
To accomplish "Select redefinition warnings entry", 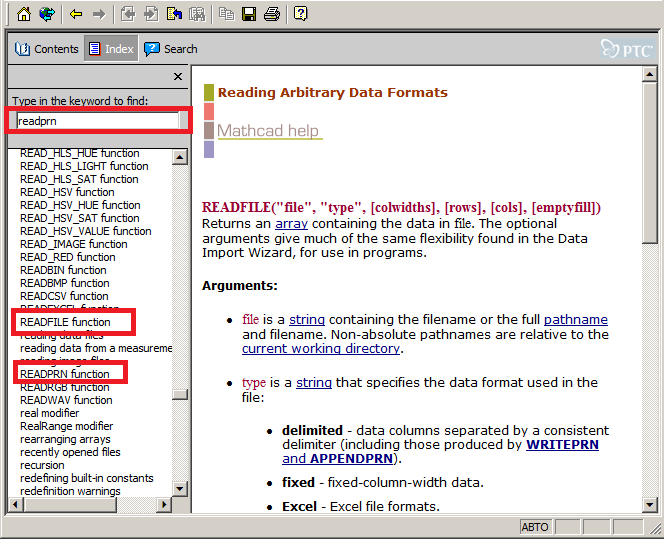I will point(70,491).
